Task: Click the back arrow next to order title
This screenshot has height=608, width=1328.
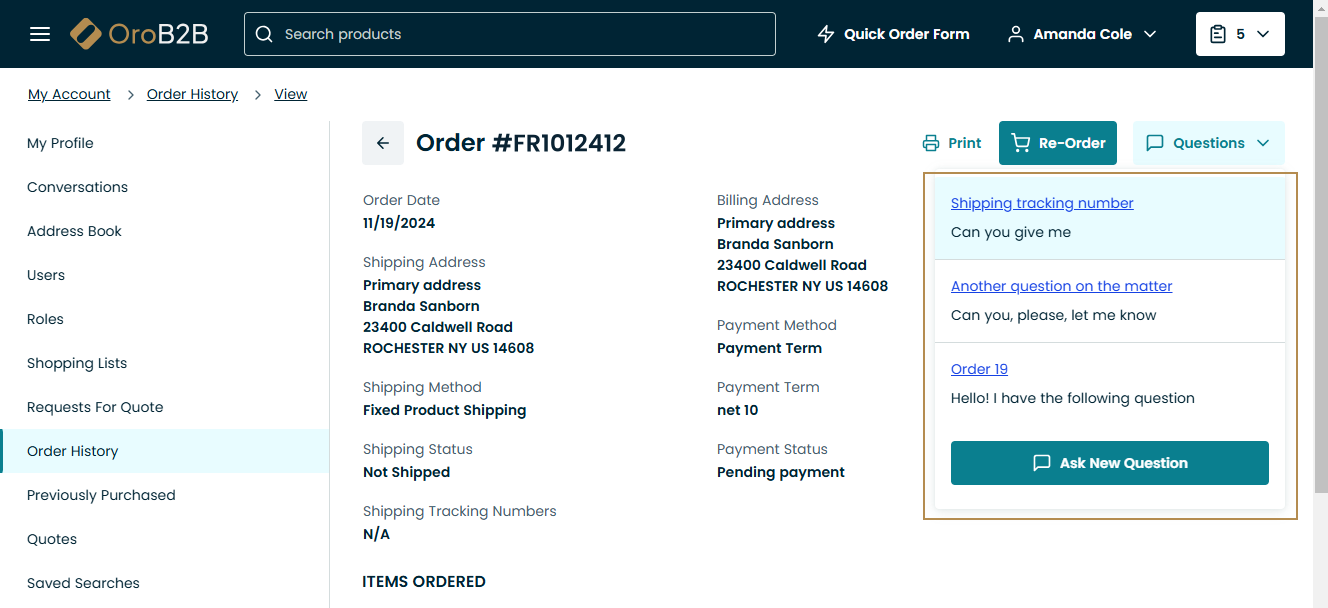Action: click(x=383, y=143)
